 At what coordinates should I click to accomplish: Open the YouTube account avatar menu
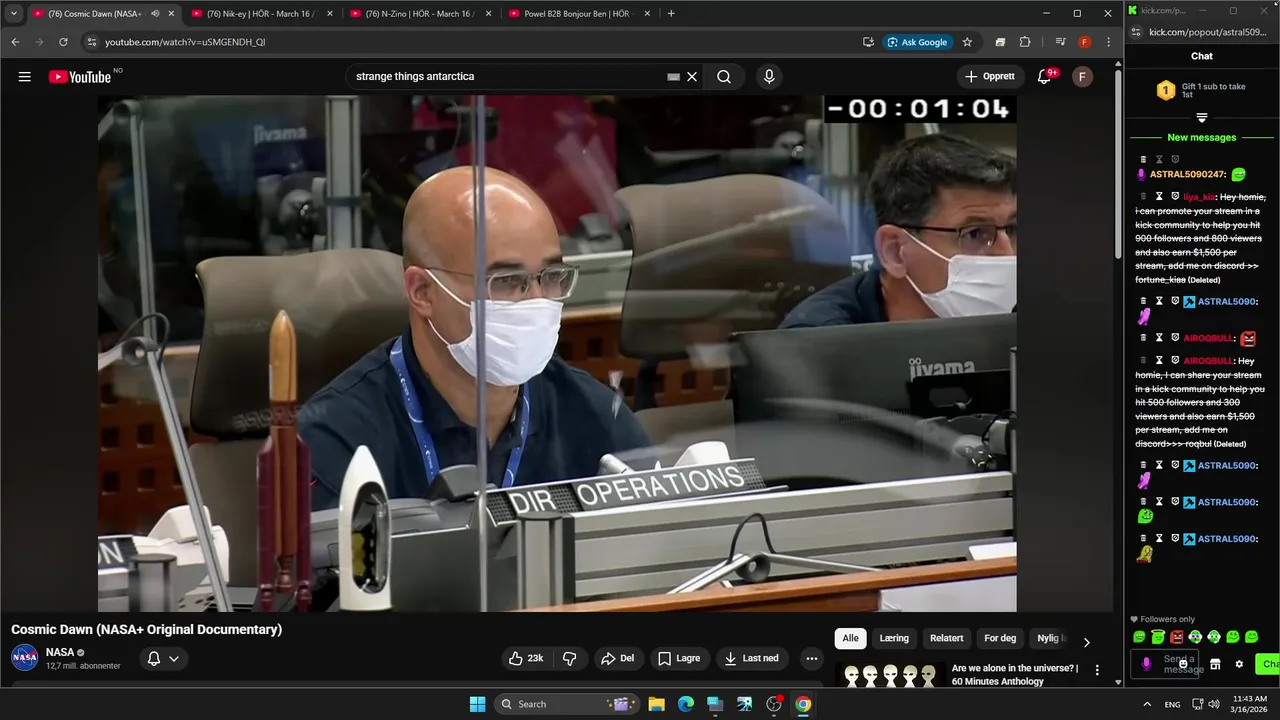tap(1082, 77)
